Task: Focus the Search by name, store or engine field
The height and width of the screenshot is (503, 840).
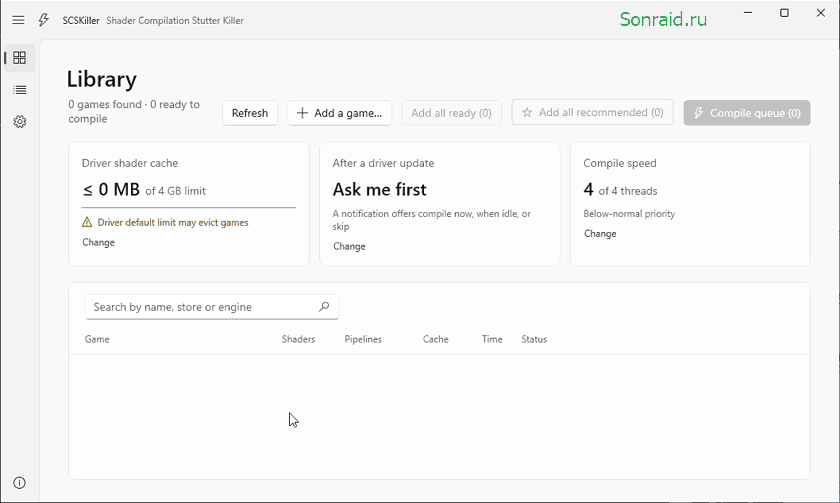Action: click(x=212, y=307)
